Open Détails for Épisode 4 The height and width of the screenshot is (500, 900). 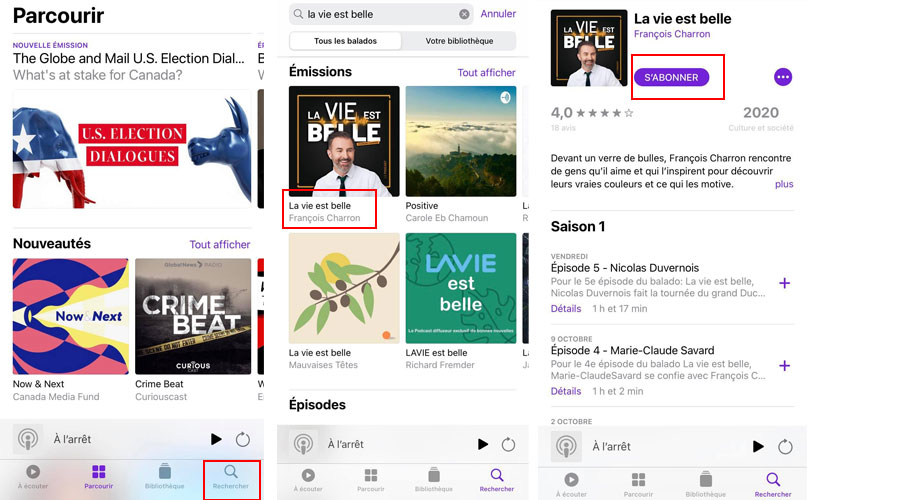point(566,392)
